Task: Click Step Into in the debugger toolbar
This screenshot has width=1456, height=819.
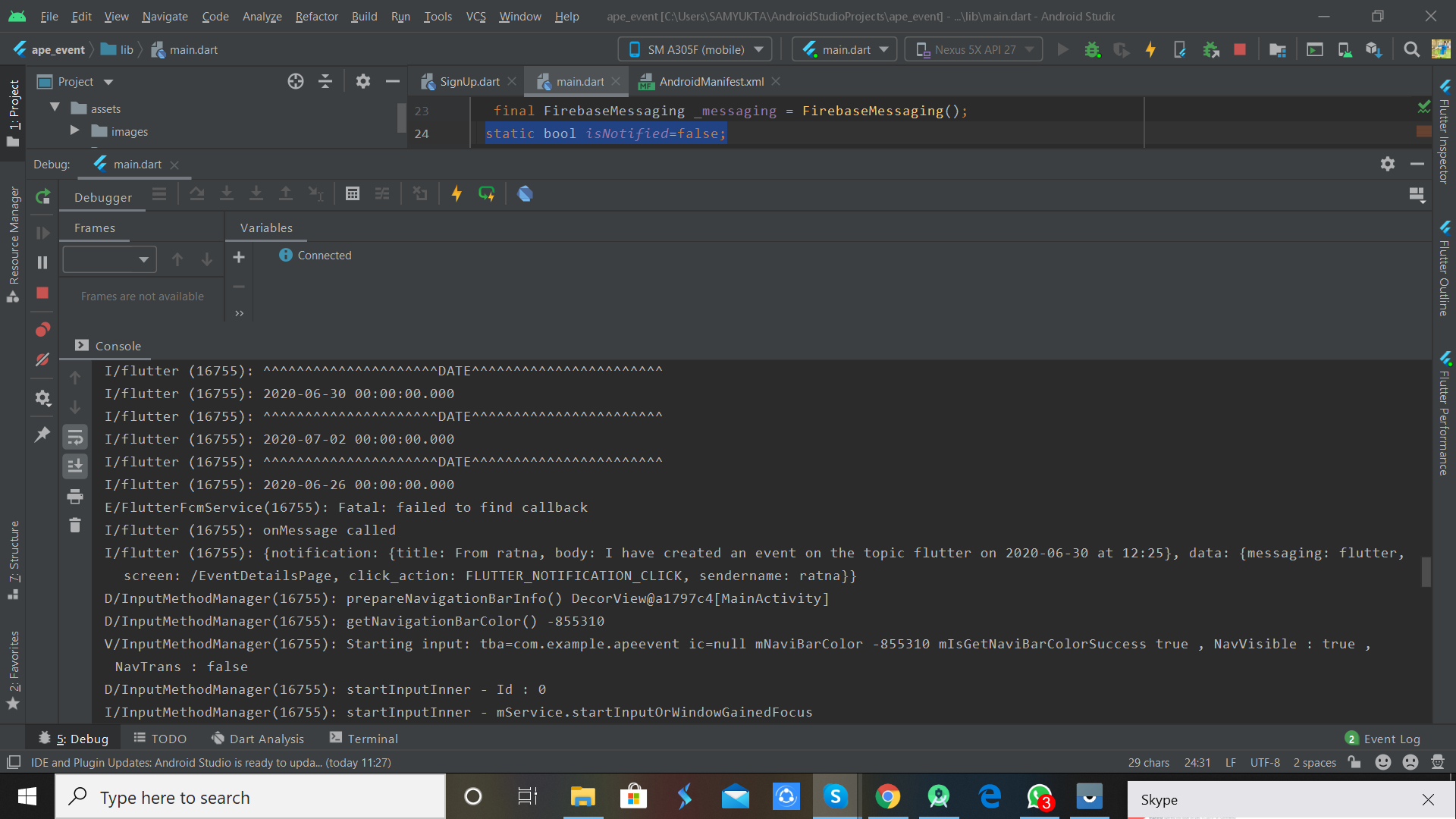Action: coord(227,194)
